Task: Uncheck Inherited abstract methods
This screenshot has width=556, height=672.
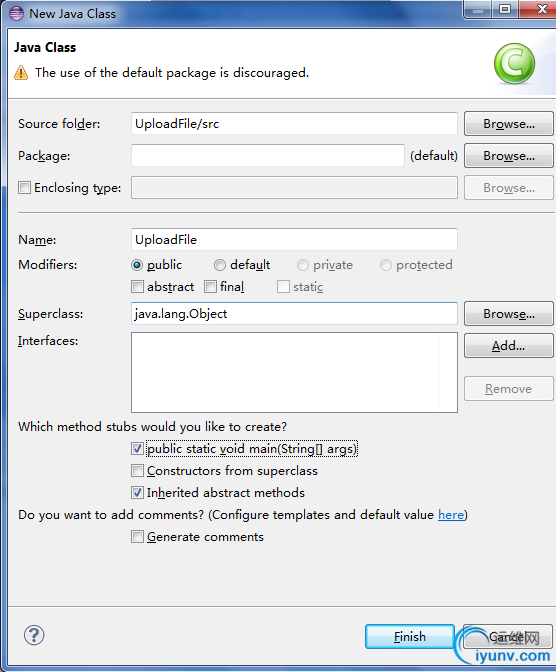Action: click(x=137, y=492)
